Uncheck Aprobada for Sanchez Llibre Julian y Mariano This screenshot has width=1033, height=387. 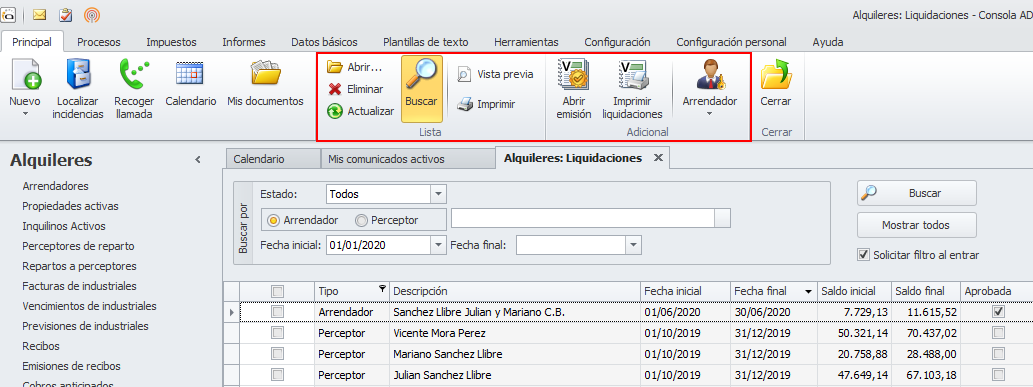(999, 311)
